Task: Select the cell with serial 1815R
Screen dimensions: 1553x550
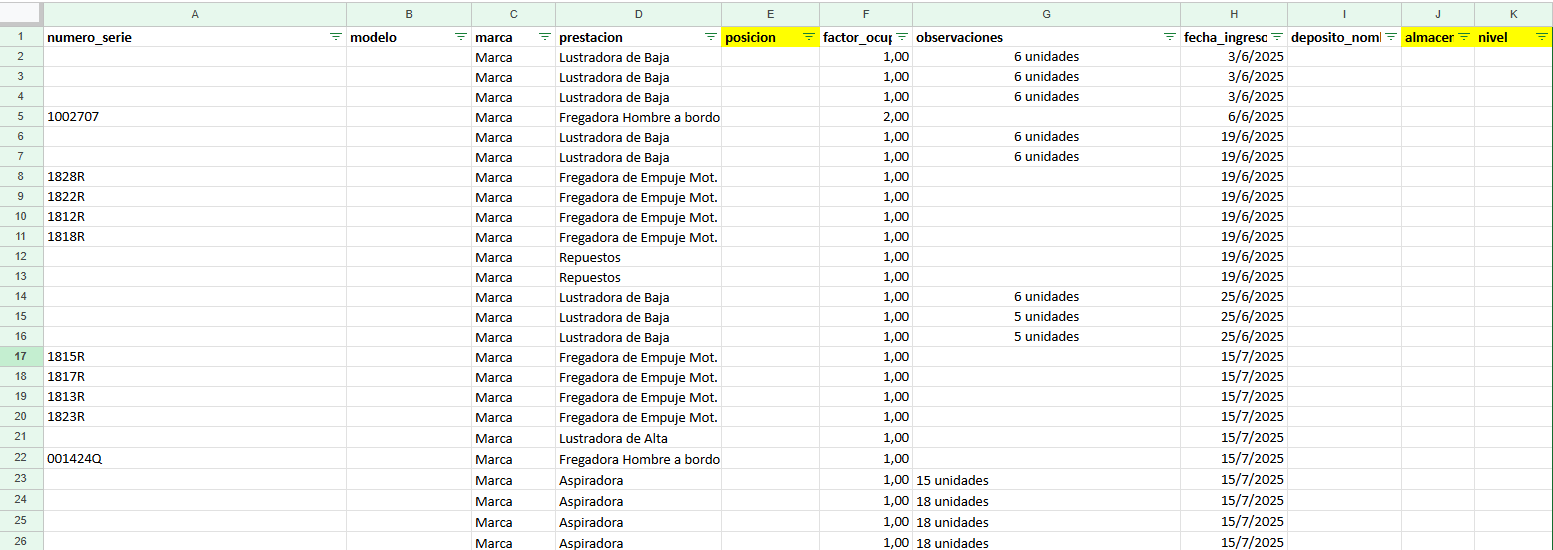Action: pos(195,357)
